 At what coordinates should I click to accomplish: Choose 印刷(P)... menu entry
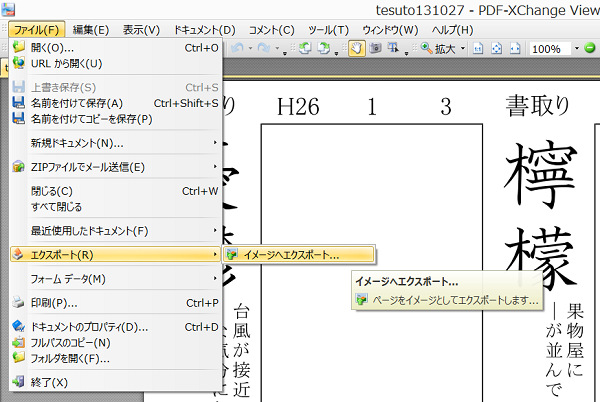116,303
